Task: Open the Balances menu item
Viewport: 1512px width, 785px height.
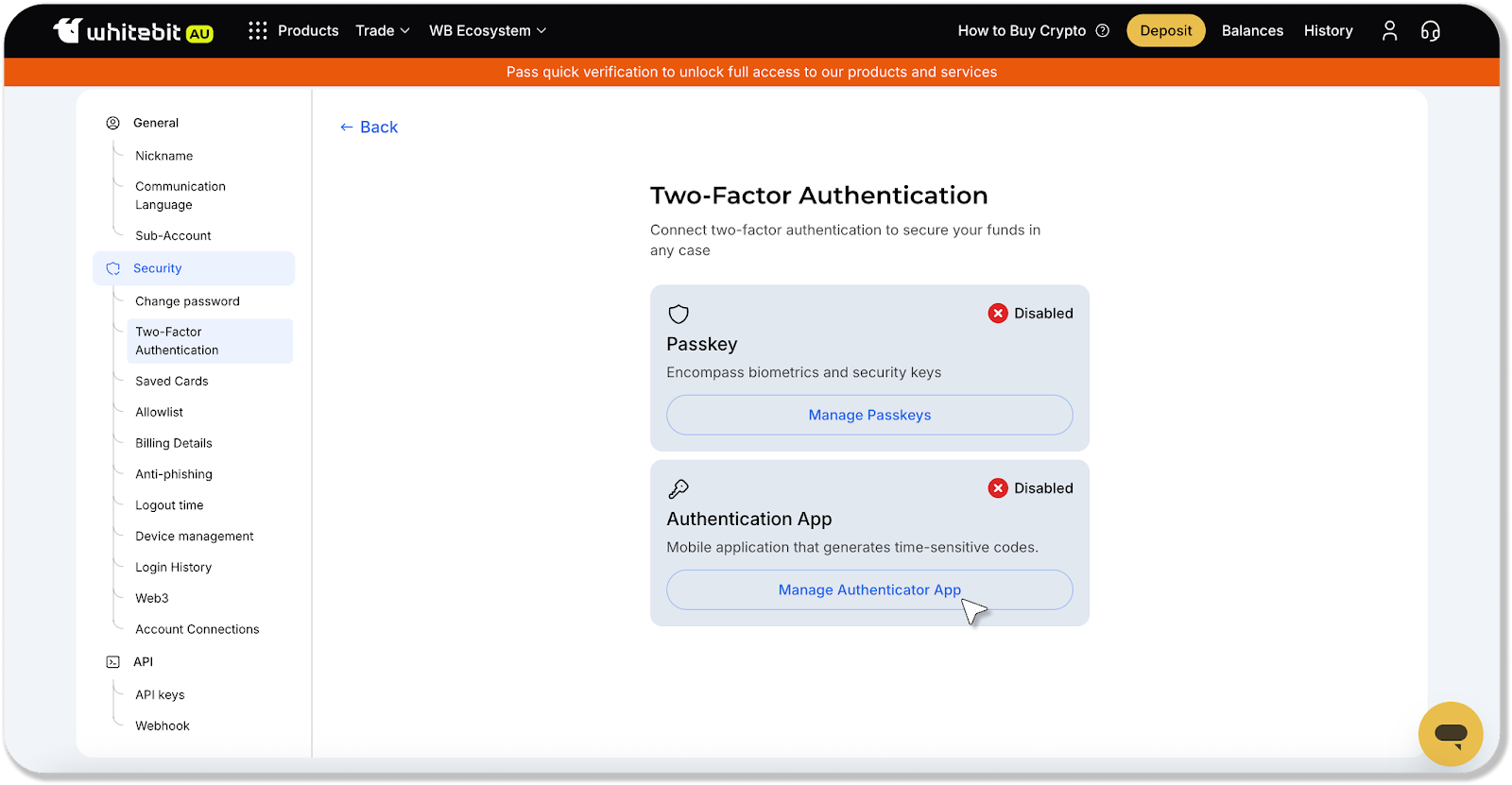Action: tap(1252, 31)
